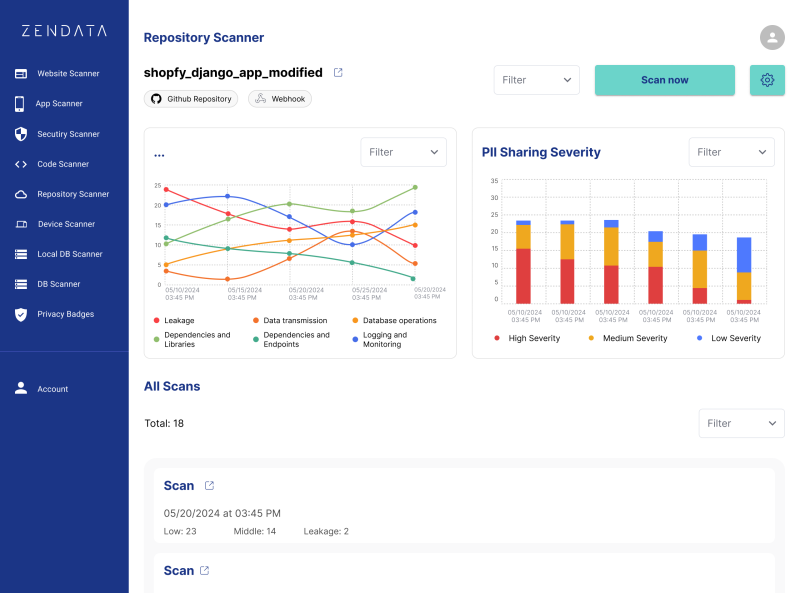Click the Code Scanner brackets icon

(x=21, y=164)
